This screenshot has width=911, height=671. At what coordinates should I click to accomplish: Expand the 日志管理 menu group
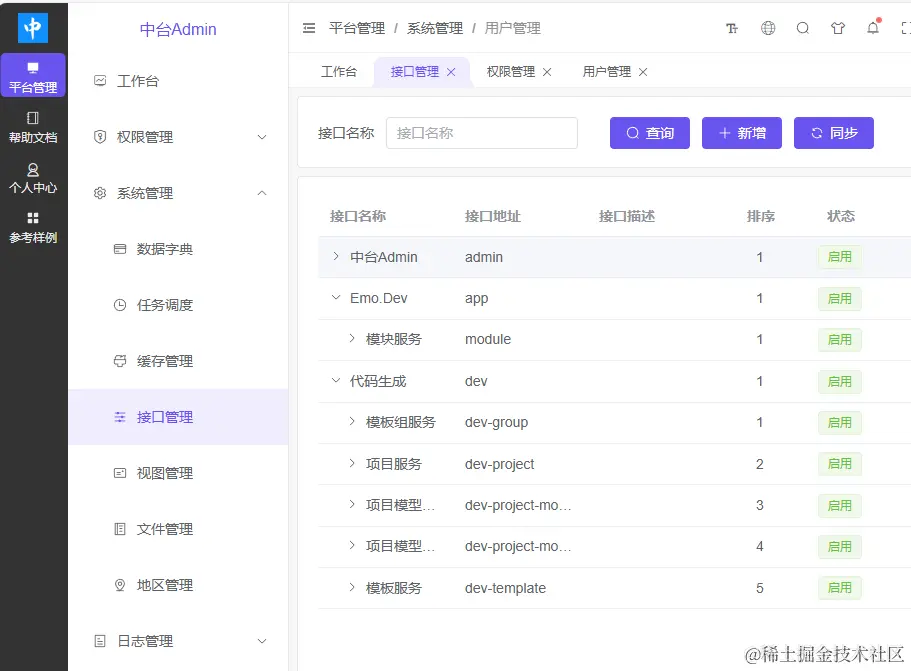click(178, 641)
